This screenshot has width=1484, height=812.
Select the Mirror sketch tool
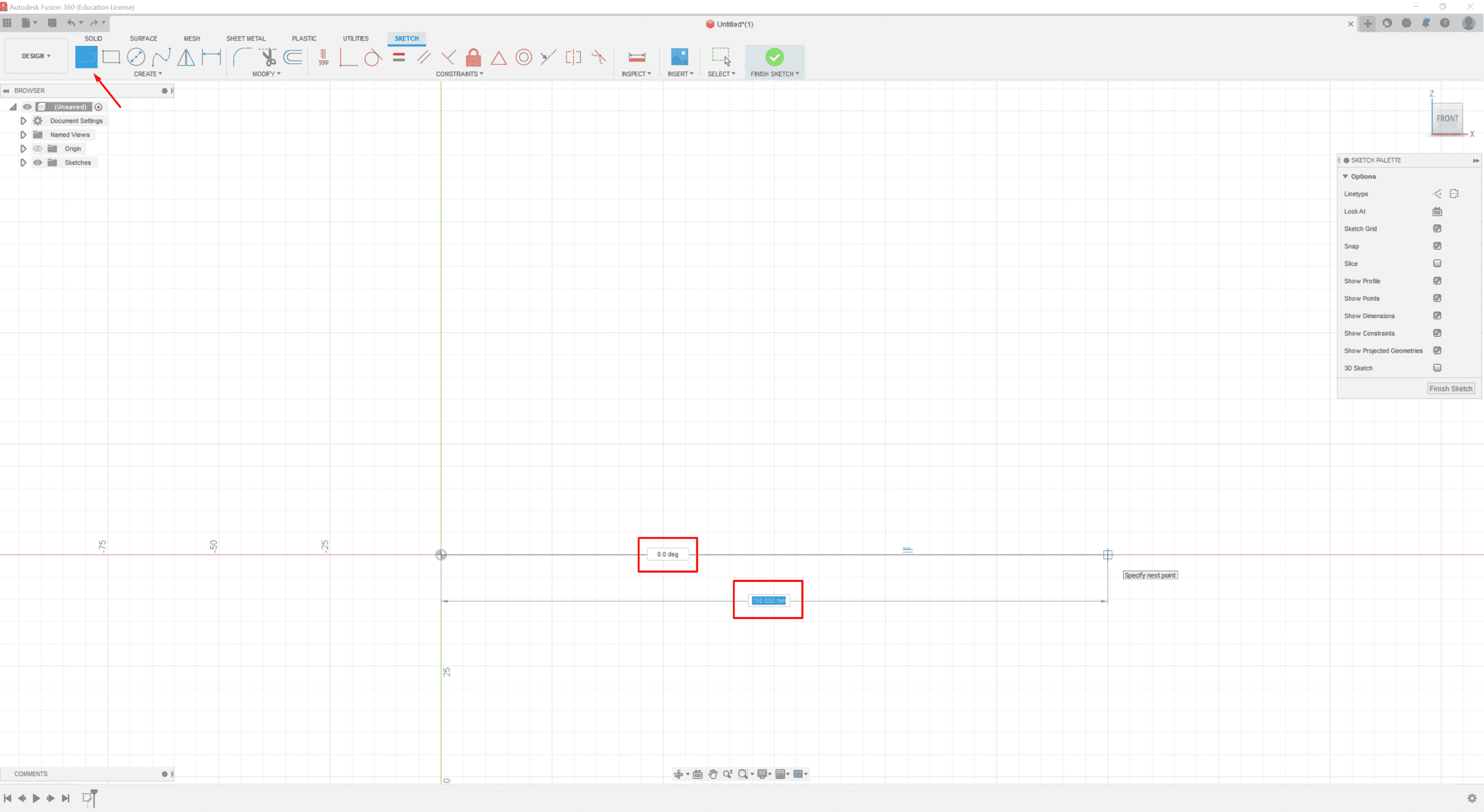click(186, 57)
